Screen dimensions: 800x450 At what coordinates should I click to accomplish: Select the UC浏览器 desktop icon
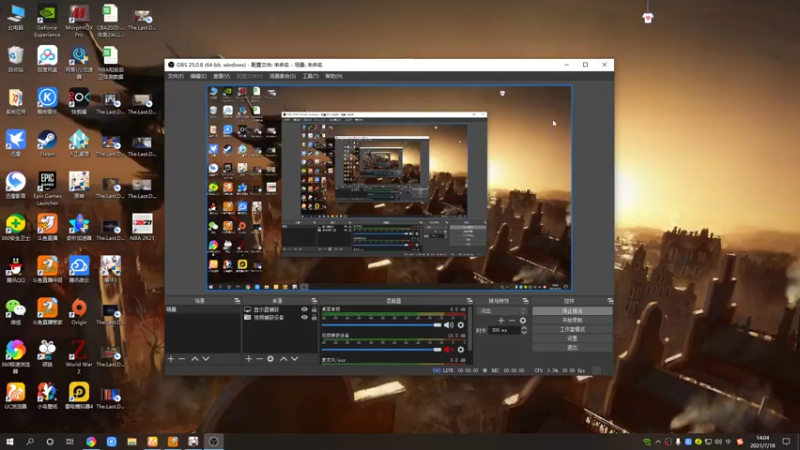15,396
